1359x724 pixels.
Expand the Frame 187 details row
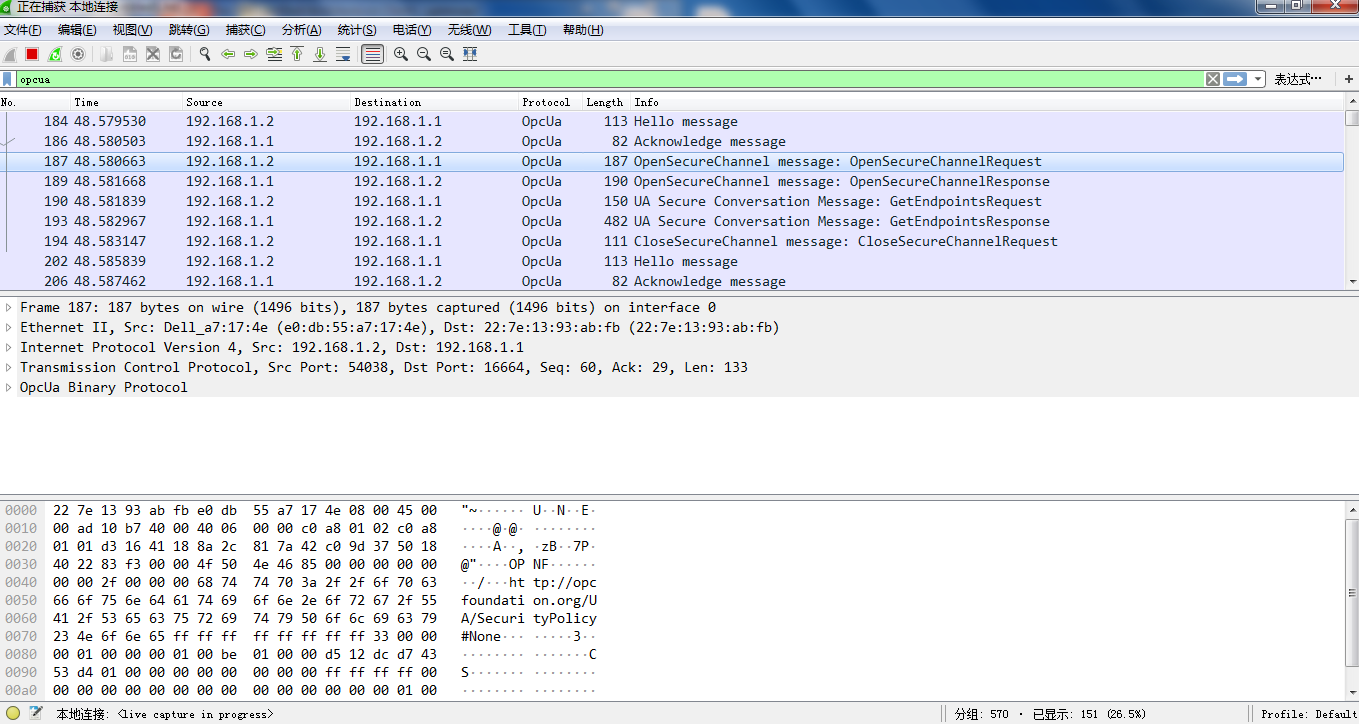[9, 307]
